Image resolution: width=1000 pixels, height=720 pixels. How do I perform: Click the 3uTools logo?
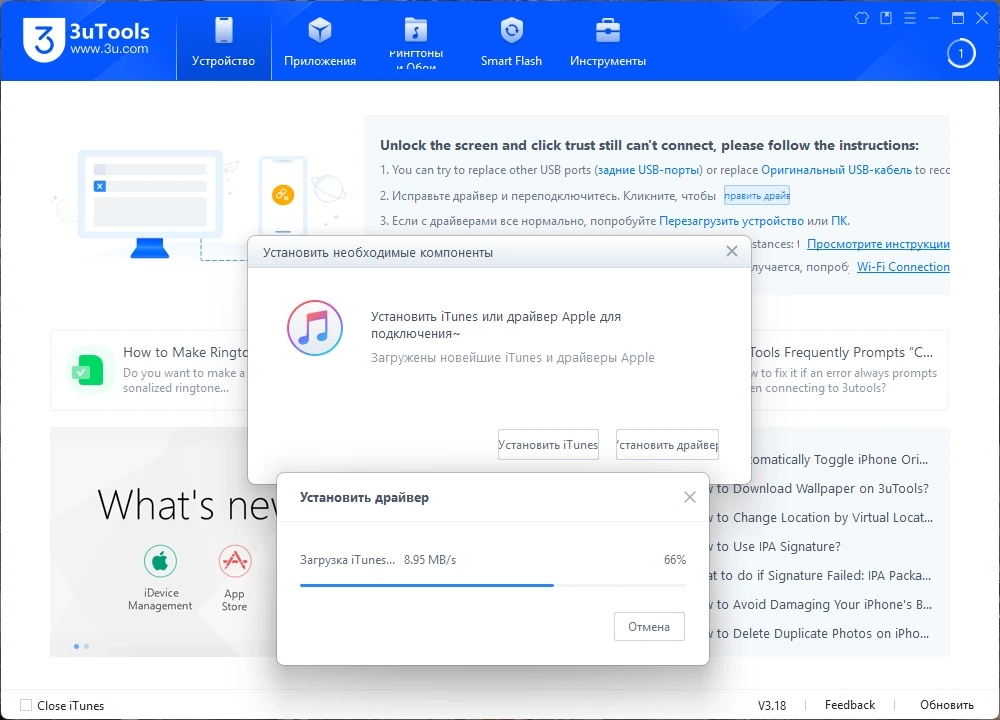coord(85,40)
